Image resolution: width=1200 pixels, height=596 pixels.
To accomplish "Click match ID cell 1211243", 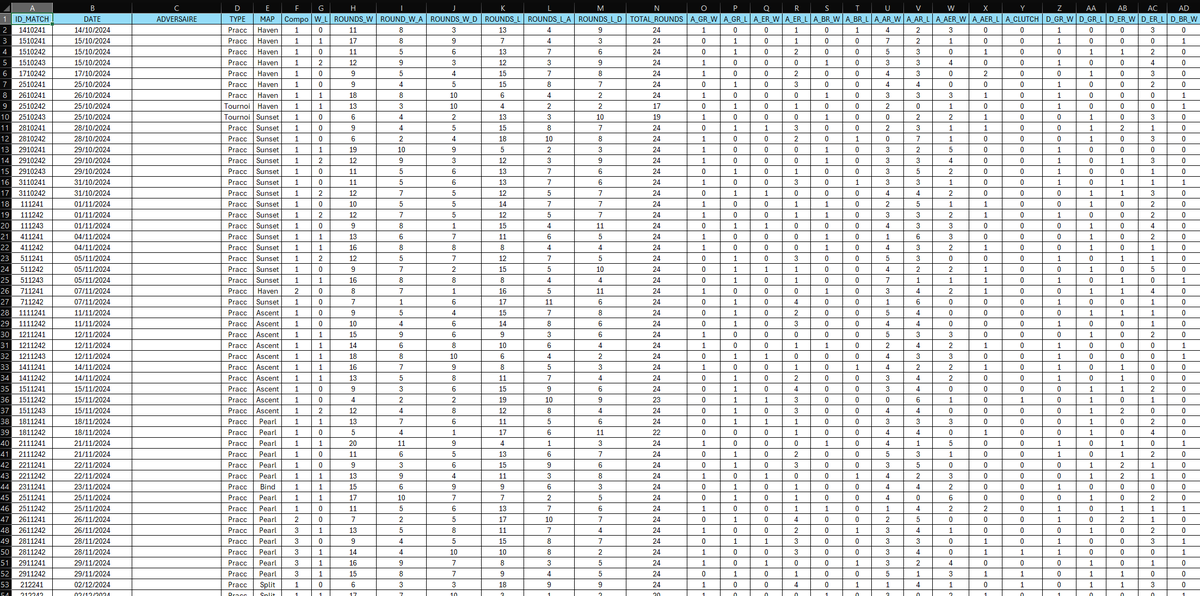I will pyautogui.click(x=34, y=356).
